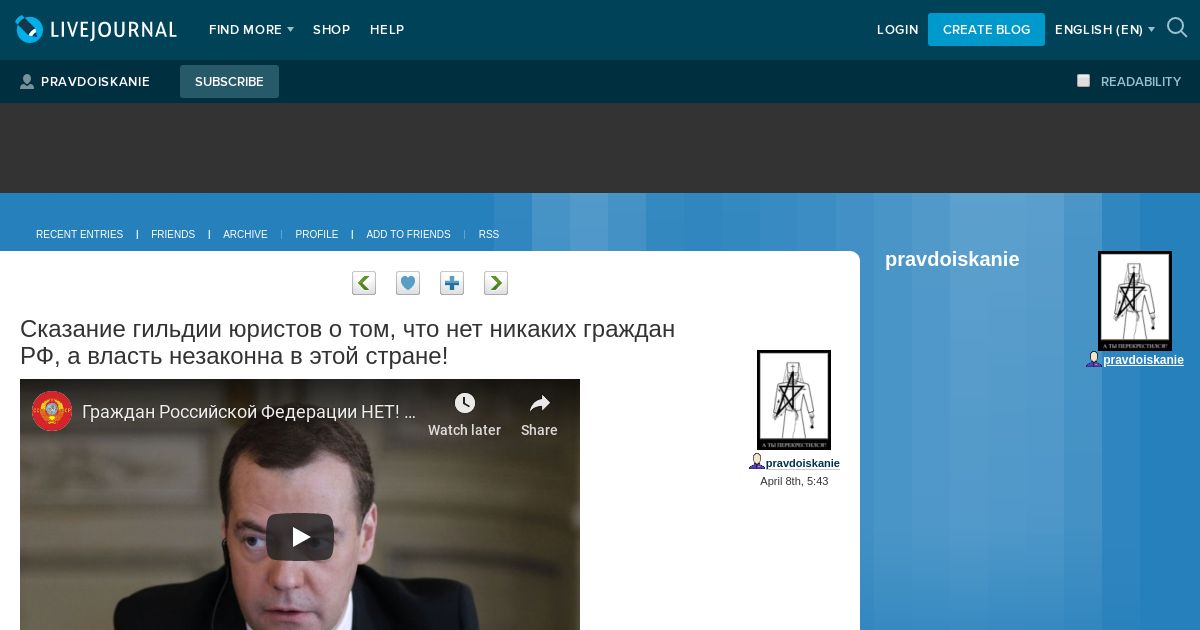This screenshot has width=1200, height=630.
Task: Select the Profile tab
Action: [x=316, y=235]
